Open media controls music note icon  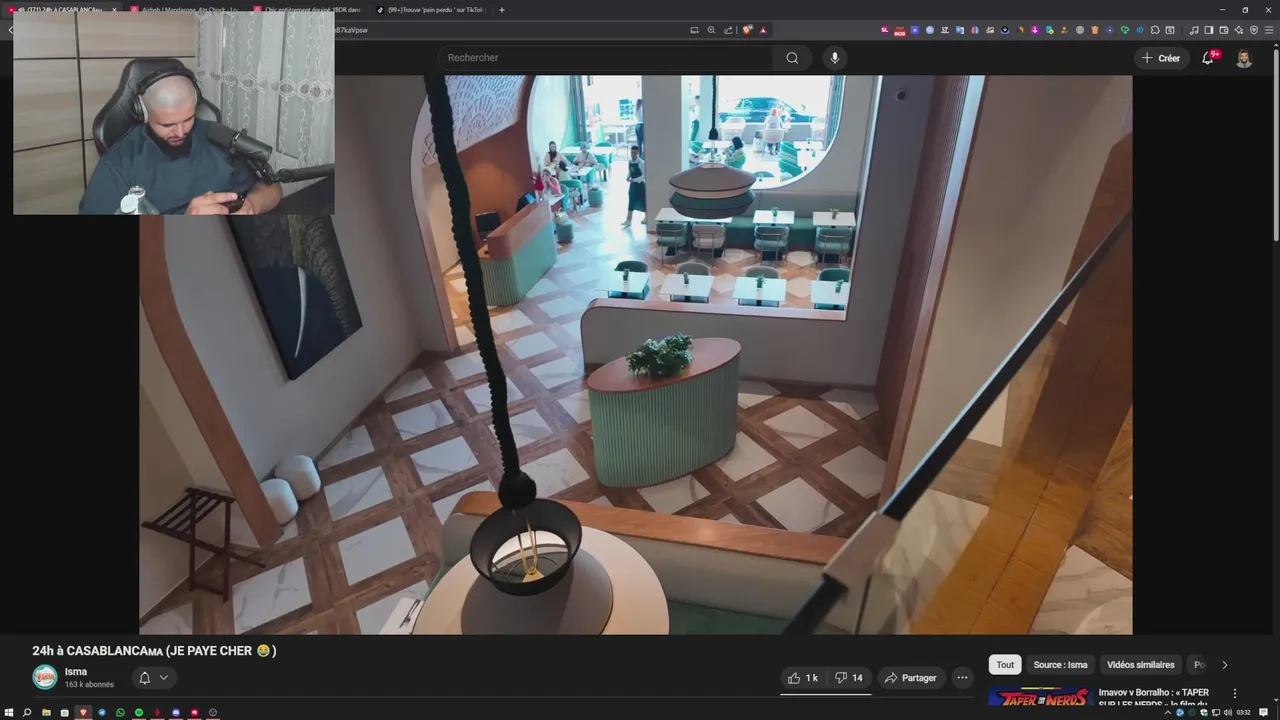click(1194, 30)
